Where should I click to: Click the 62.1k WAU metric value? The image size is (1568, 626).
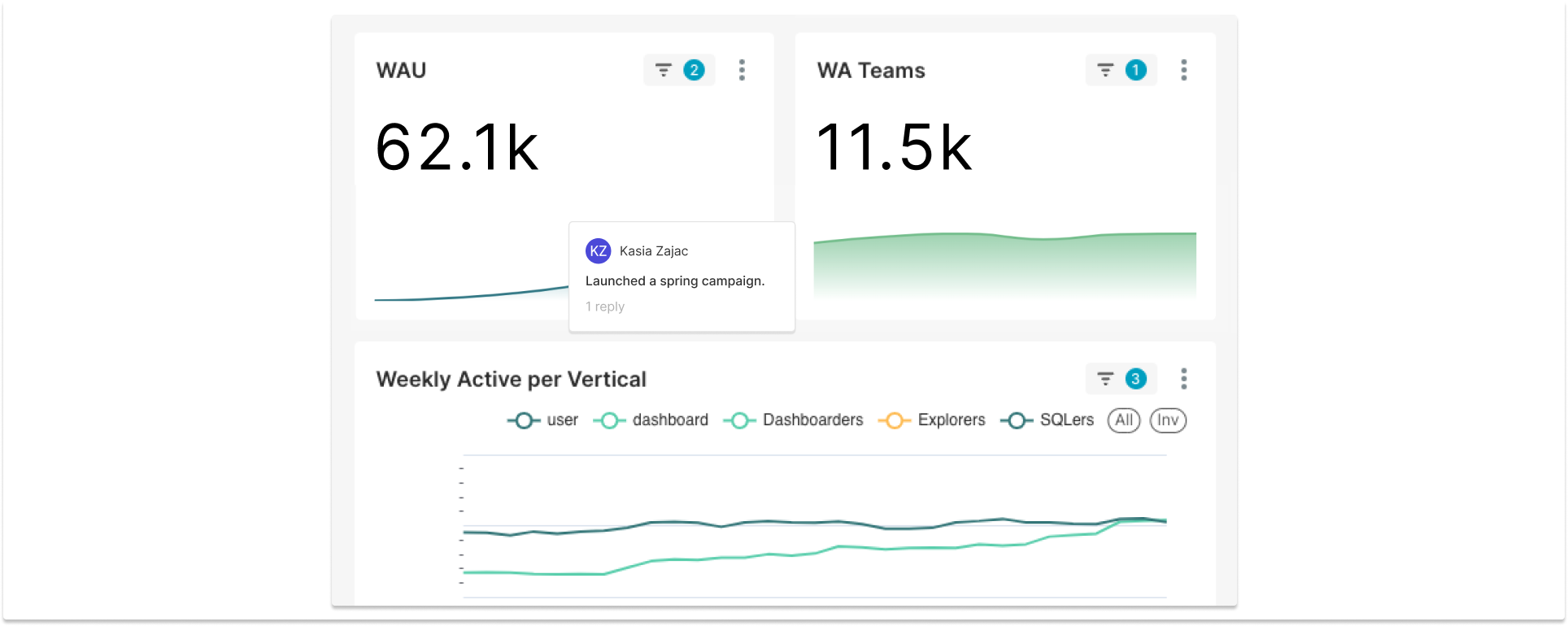pyautogui.click(x=456, y=147)
